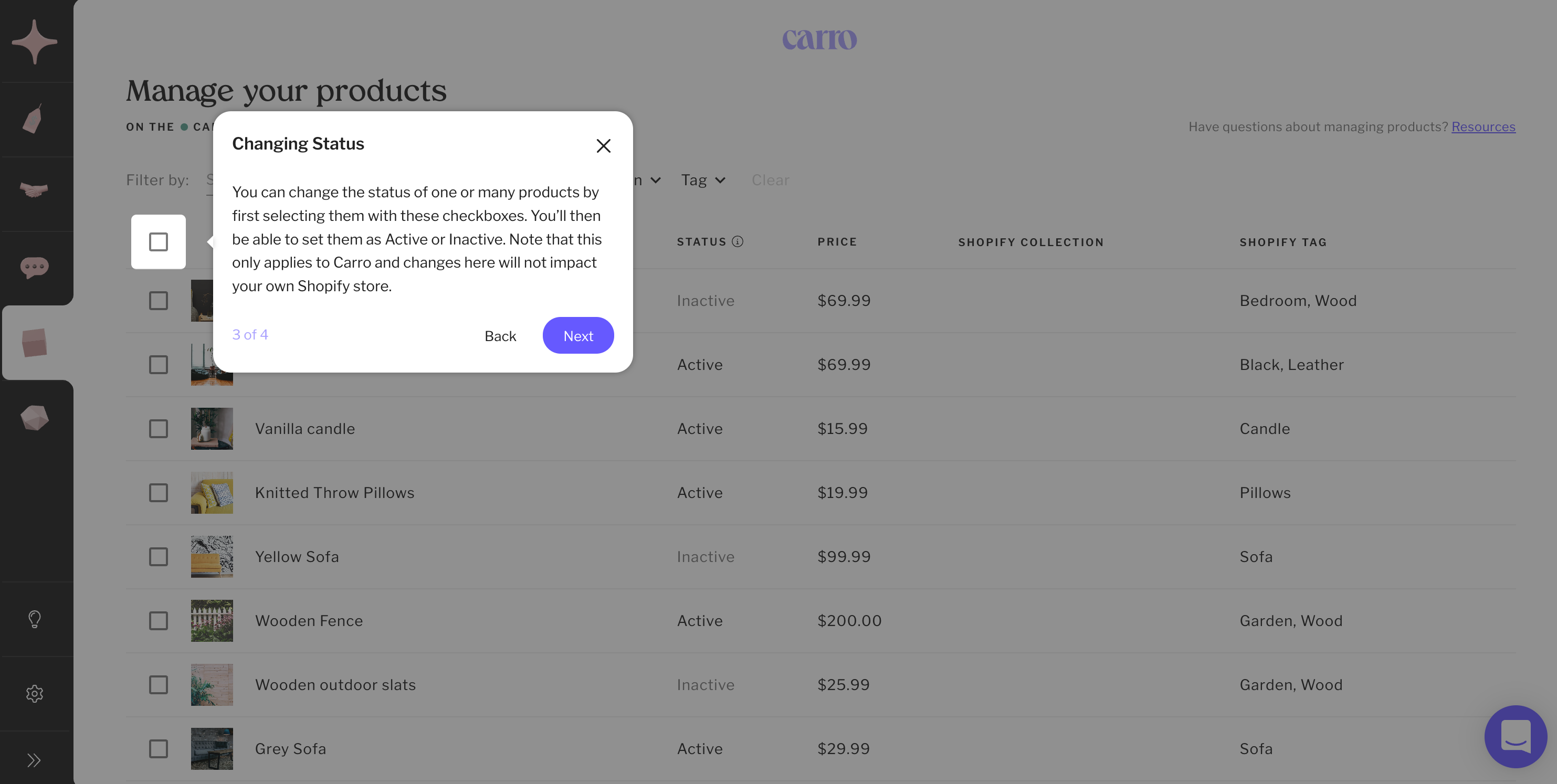Image resolution: width=1557 pixels, height=784 pixels.
Task: Open the chat bubble messages icon
Action: click(35, 267)
